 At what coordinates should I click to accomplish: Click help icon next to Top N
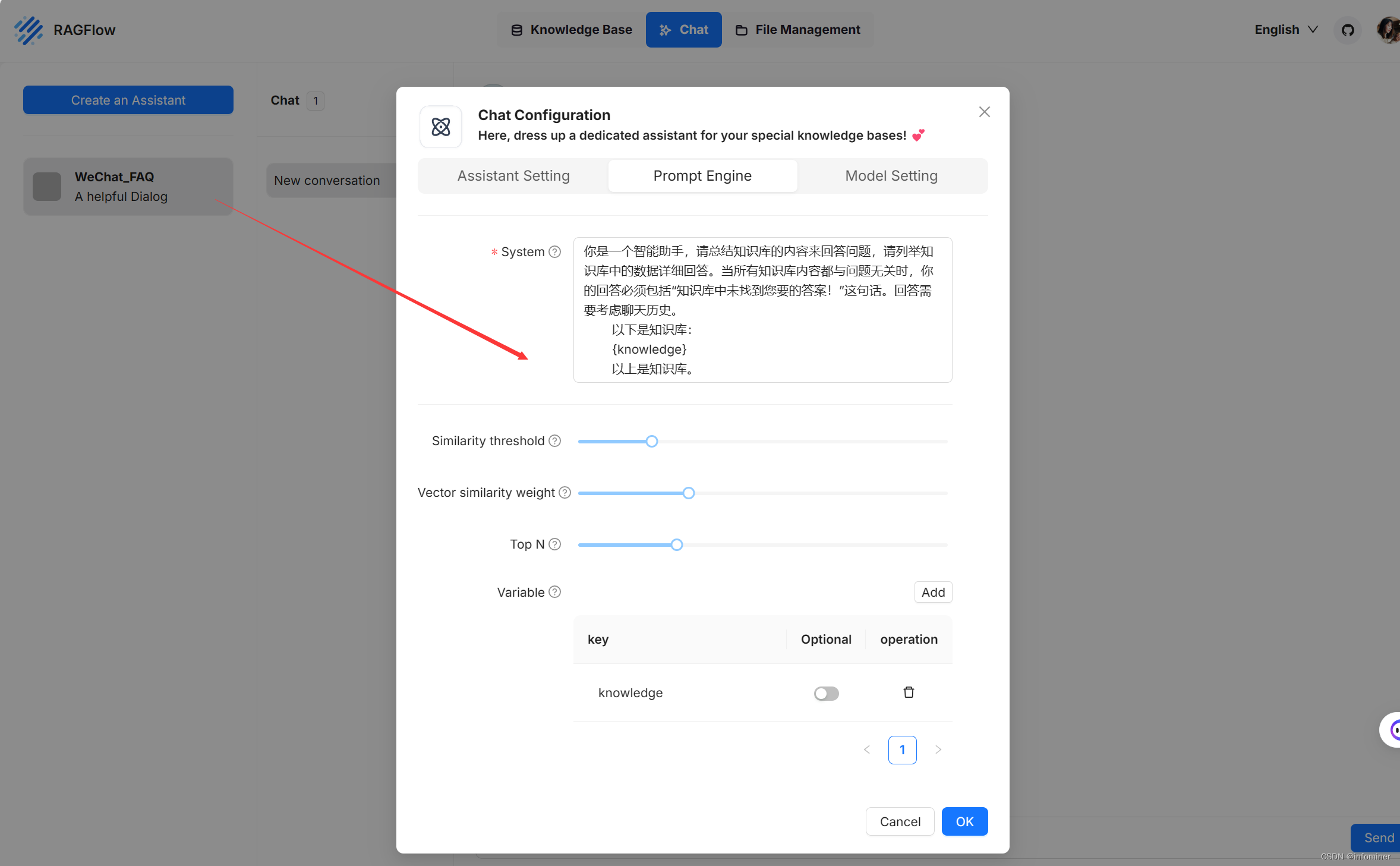coord(554,544)
